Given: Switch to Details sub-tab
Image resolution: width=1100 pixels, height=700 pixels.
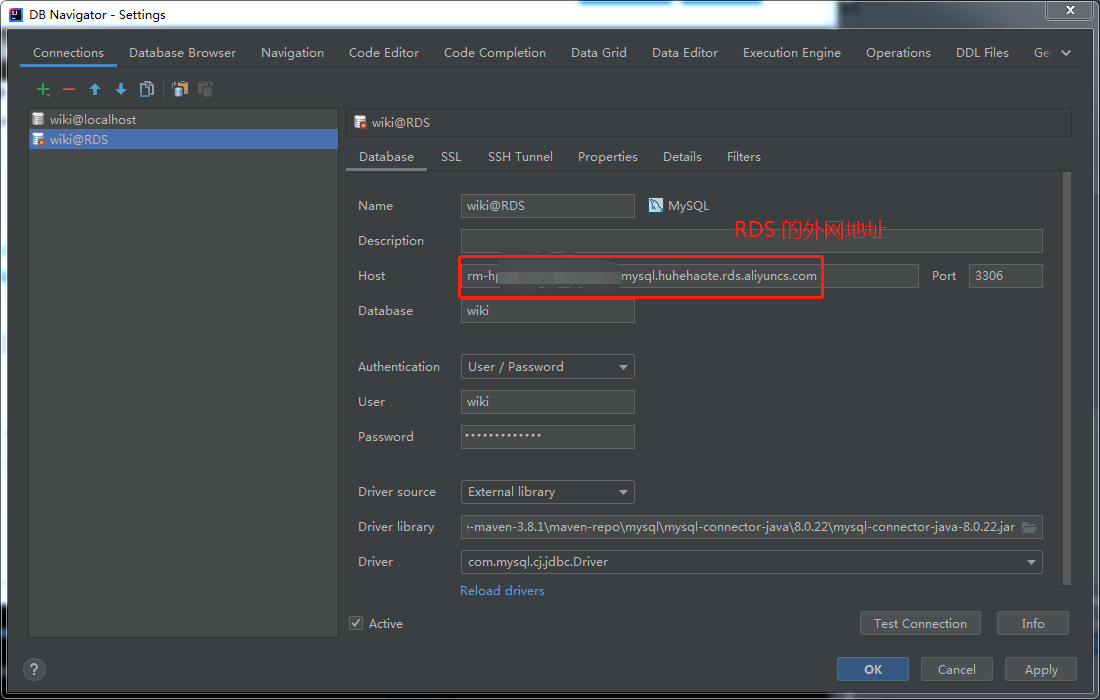Looking at the screenshot, I should [x=682, y=156].
